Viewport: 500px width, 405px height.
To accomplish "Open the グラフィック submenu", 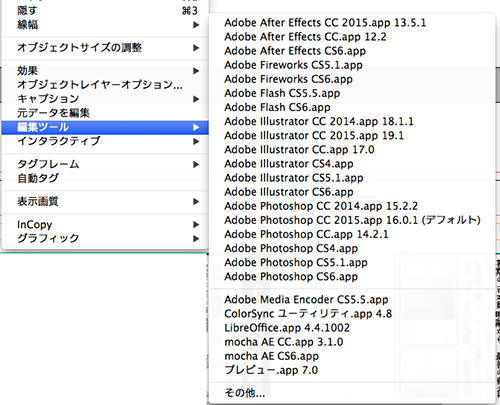I will coord(105,238).
